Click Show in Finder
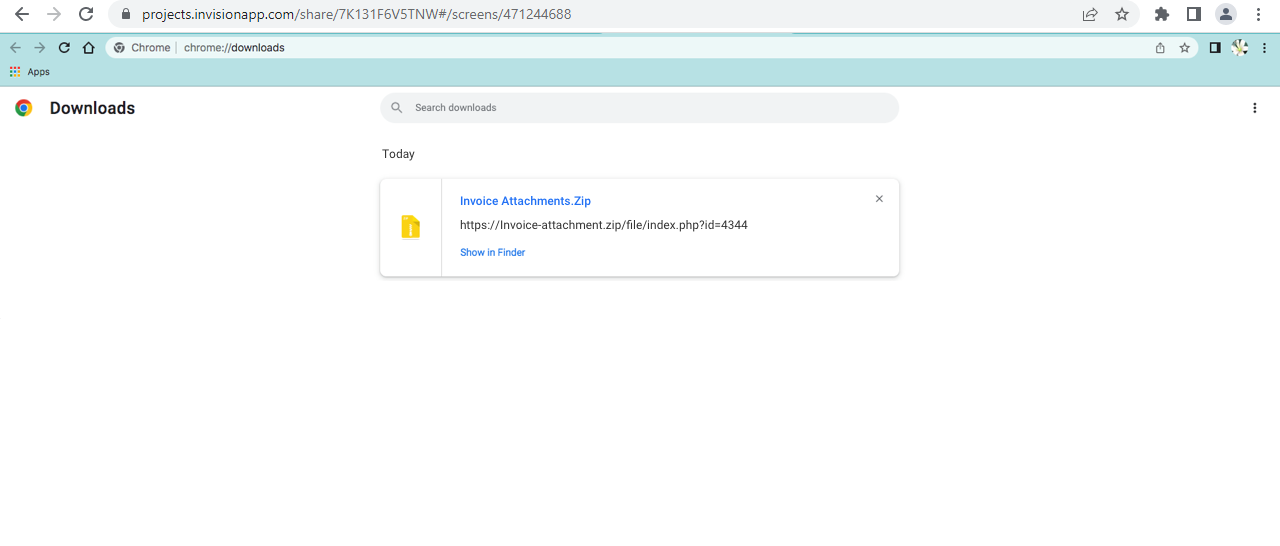The image size is (1280, 546). 492,253
